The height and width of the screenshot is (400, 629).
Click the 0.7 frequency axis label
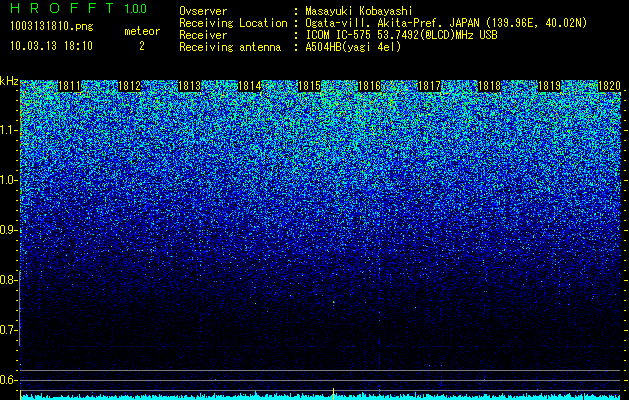click(x=9, y=330)
